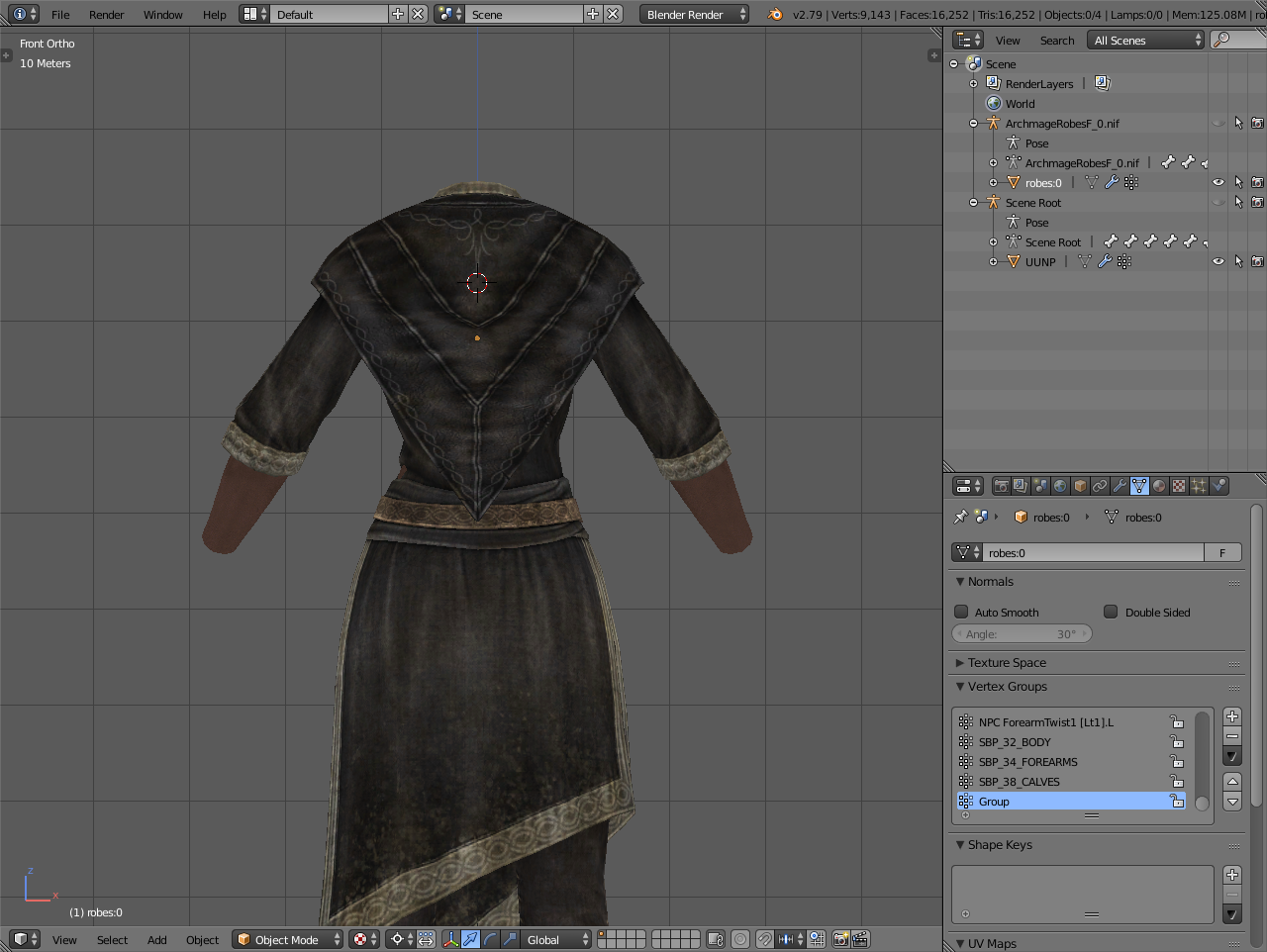Expand the Texture Space panel
The height and width of the screenshot is (952, 1267).
(x=960, y=663)
